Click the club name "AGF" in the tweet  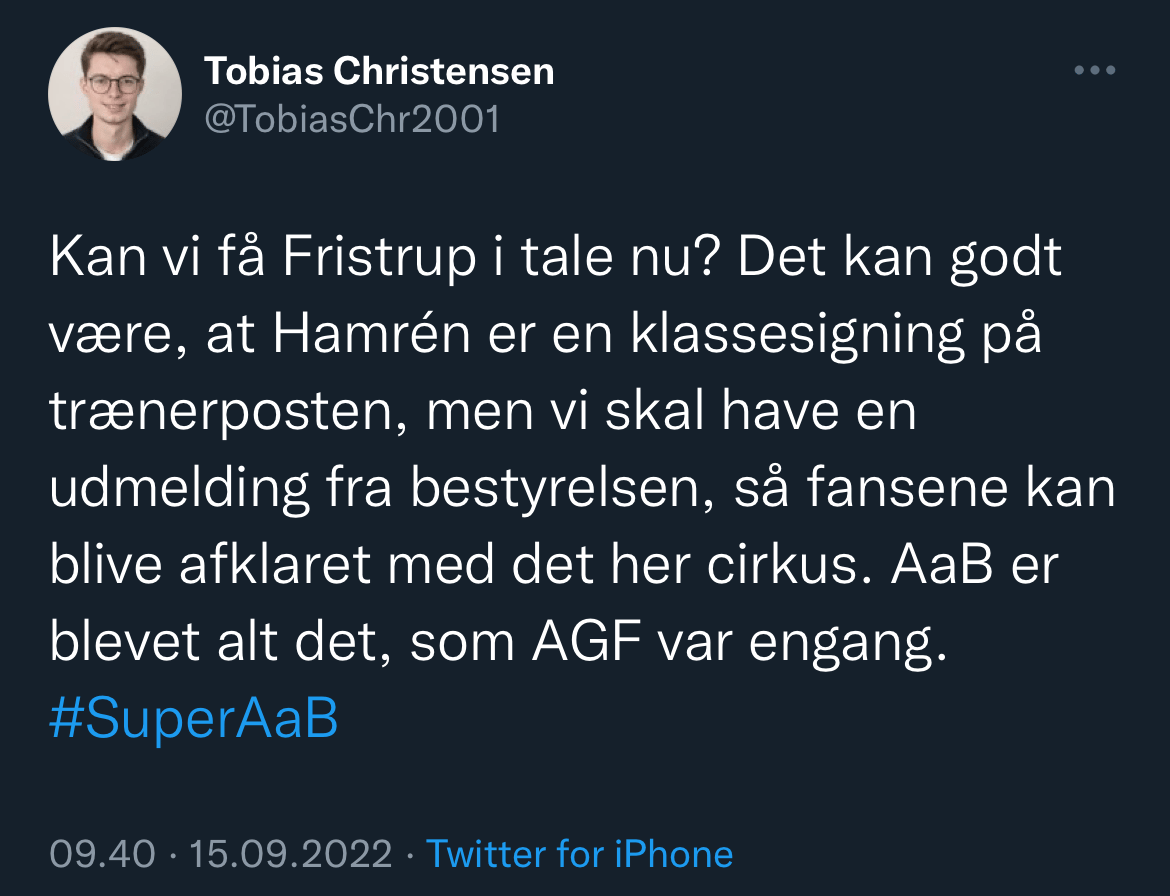[x=584, y=643]
